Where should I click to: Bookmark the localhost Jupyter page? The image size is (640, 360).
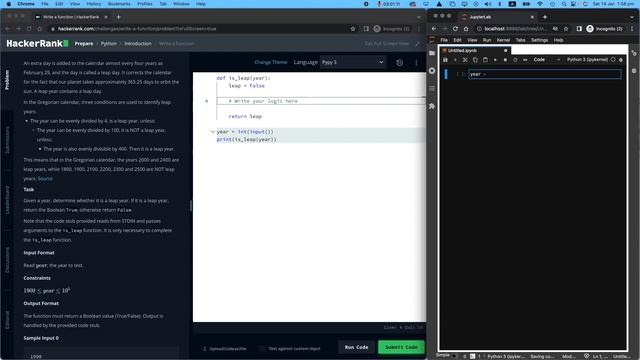click(x=566, y=29)
